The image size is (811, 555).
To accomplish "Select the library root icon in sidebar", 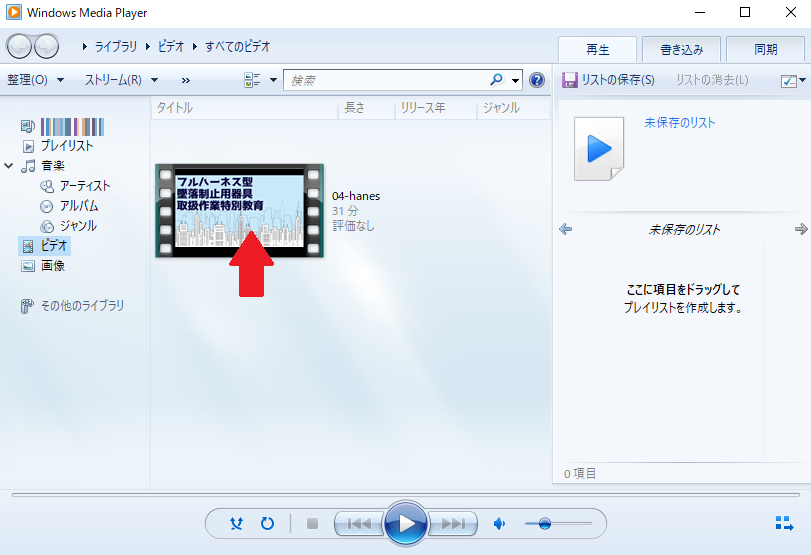I will click(x=27, y=126).
